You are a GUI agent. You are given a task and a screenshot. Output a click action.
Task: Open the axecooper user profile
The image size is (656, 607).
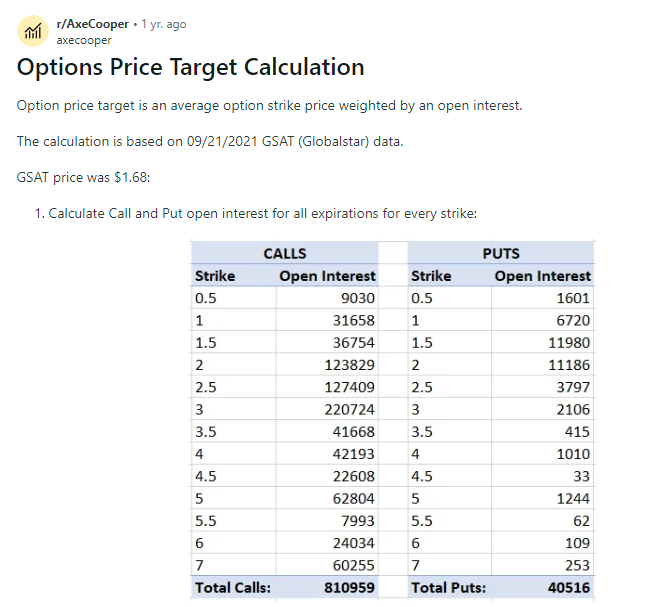(x=84, y=41)
